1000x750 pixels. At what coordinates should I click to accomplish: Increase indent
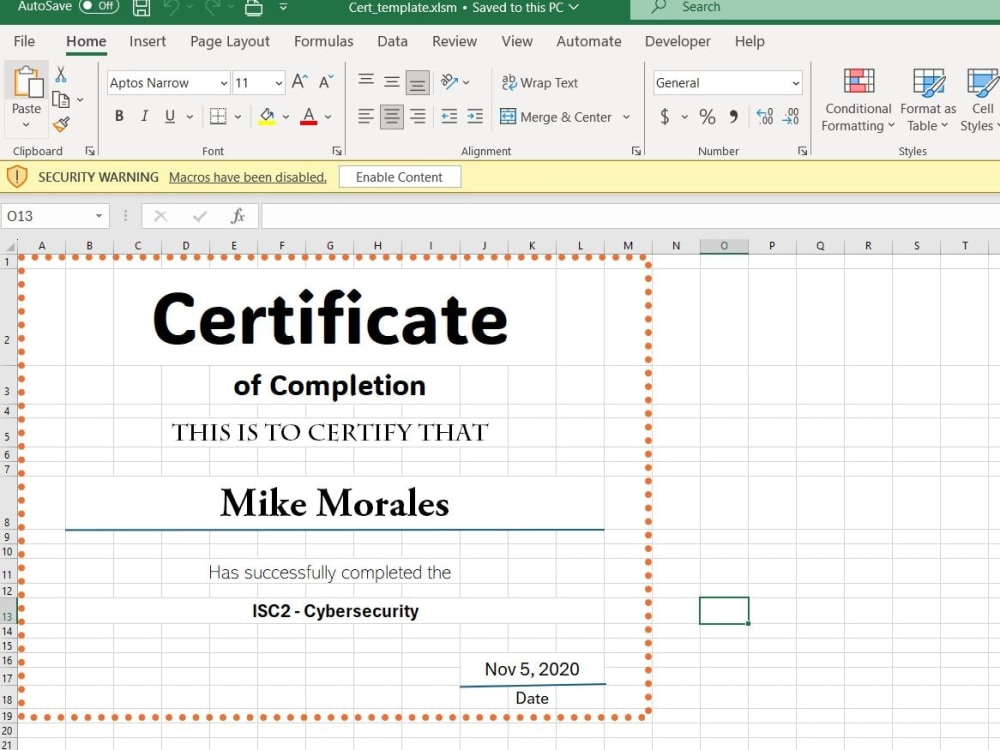(x=475, y=117)
